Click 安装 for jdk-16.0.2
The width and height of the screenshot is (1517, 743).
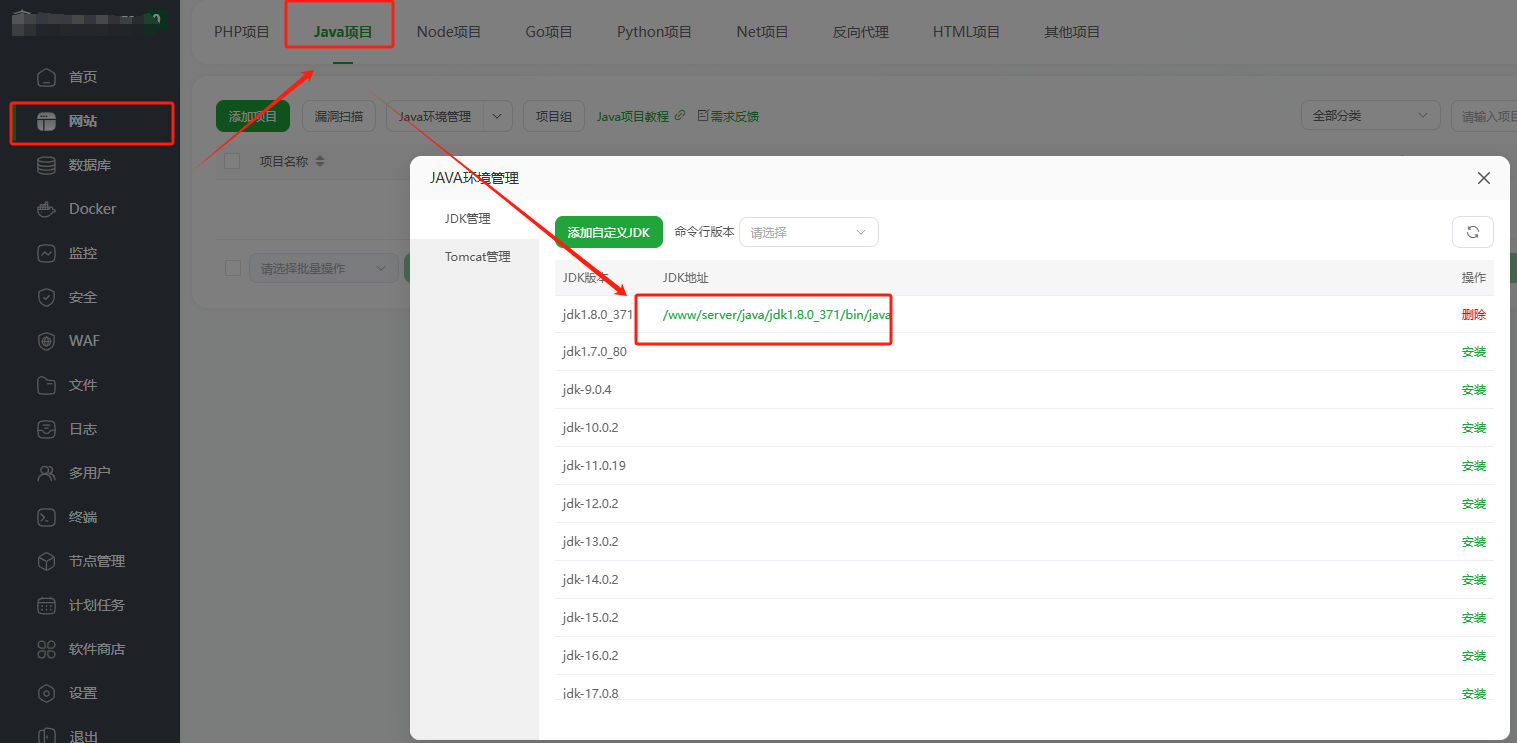tap(1474, 656)
